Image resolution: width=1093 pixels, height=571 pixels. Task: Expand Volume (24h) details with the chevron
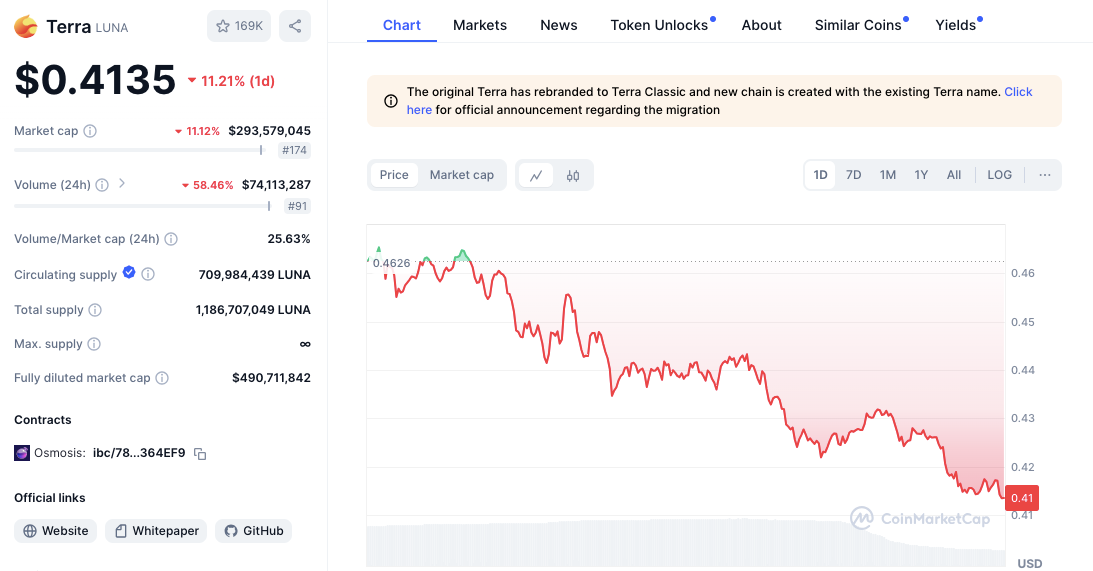121,183
